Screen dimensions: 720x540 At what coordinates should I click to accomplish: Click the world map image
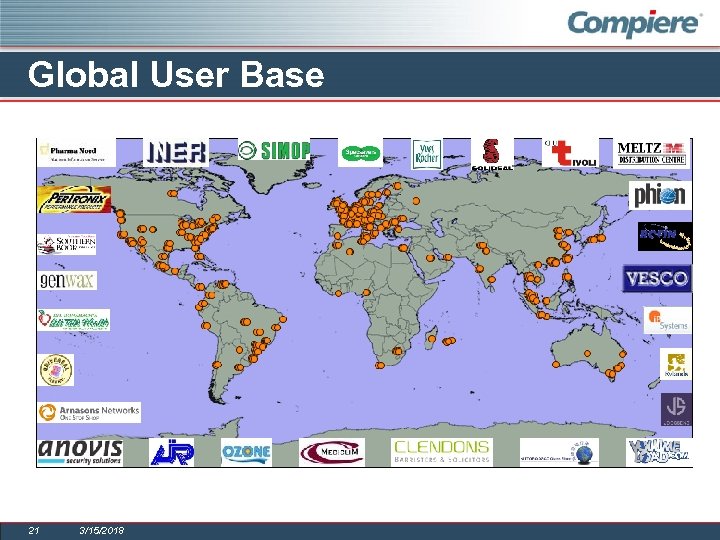[364, 302]
